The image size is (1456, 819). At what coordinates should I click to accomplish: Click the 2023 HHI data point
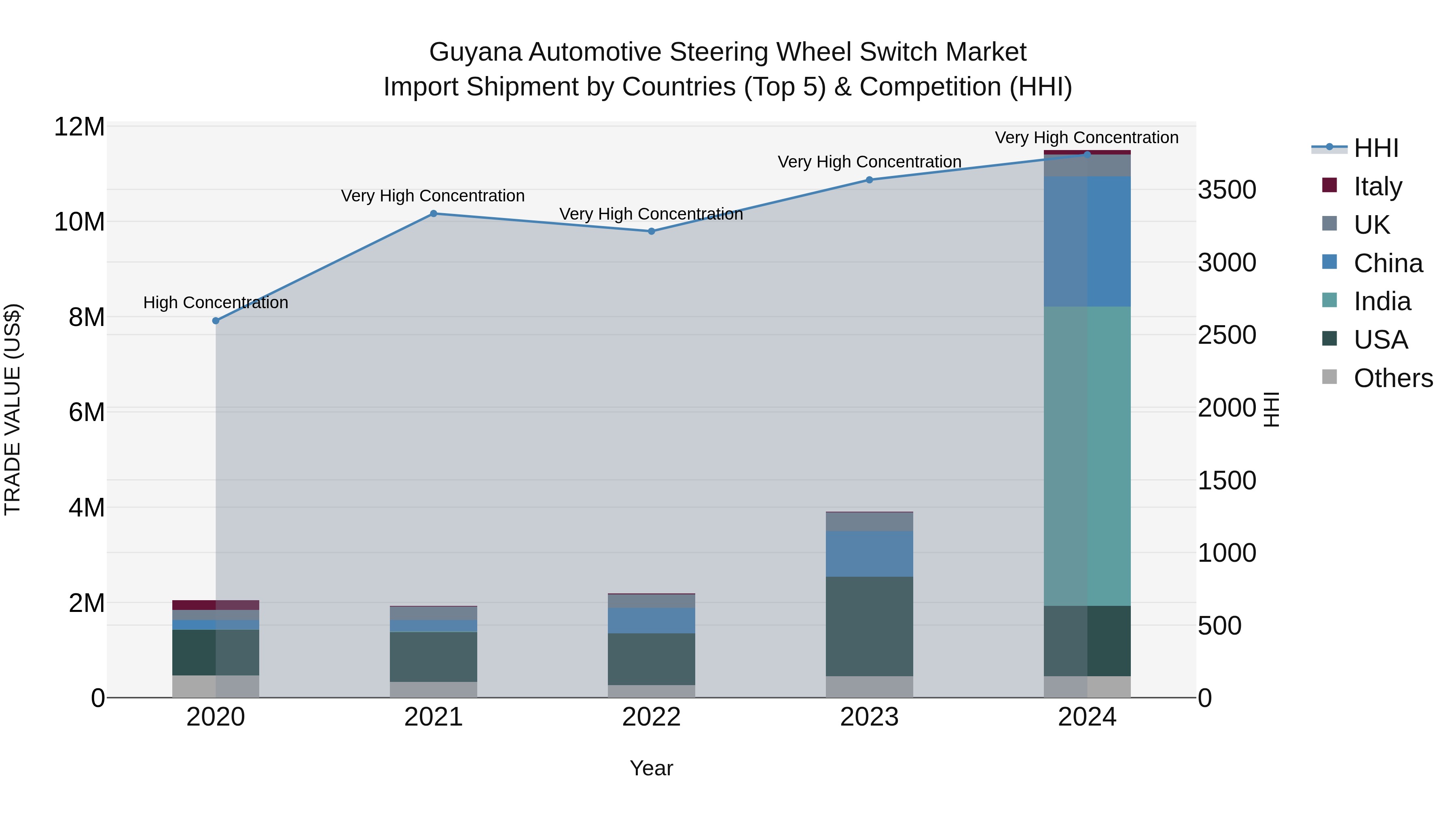click(x=869, y=180)
